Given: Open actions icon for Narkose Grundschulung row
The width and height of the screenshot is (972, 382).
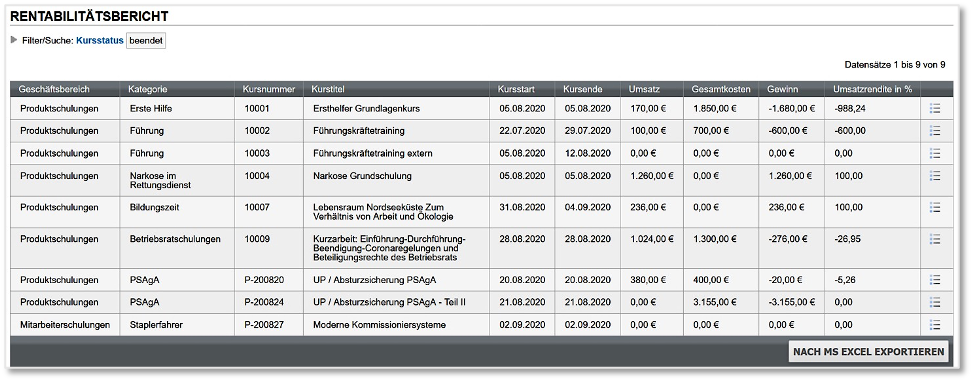Looking at the screenshot, I should [x=935, y=176].
